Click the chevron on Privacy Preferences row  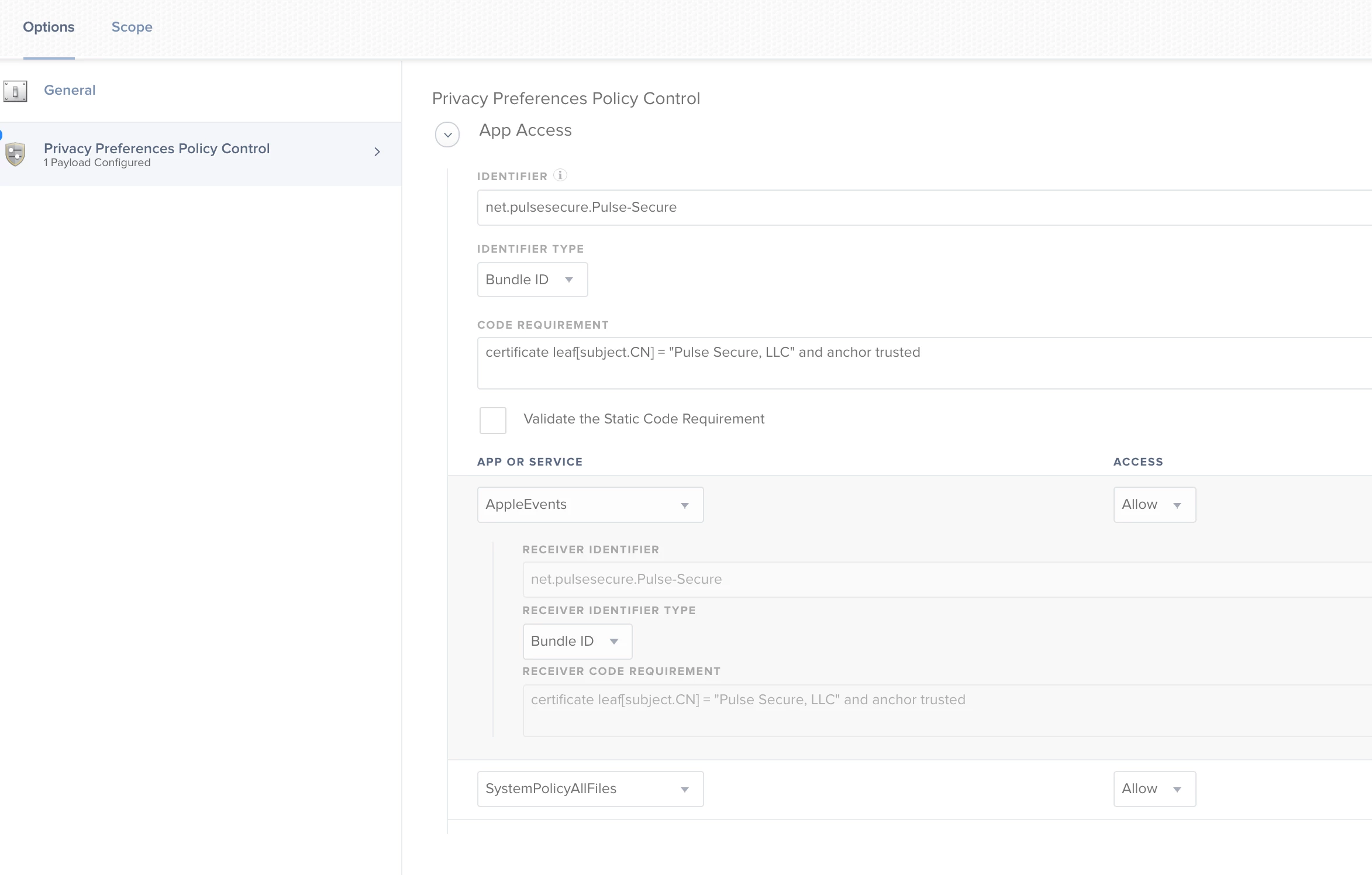(377, 152)
